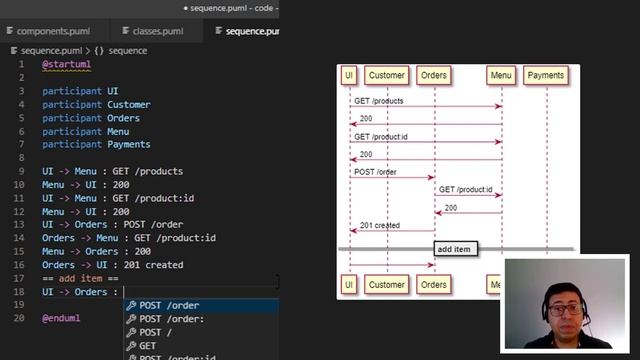This screenshot has width=640, height=360.
Task: Click 'GET /products' text on line 9
Action: pyautogui.click(x=148, y=171)
